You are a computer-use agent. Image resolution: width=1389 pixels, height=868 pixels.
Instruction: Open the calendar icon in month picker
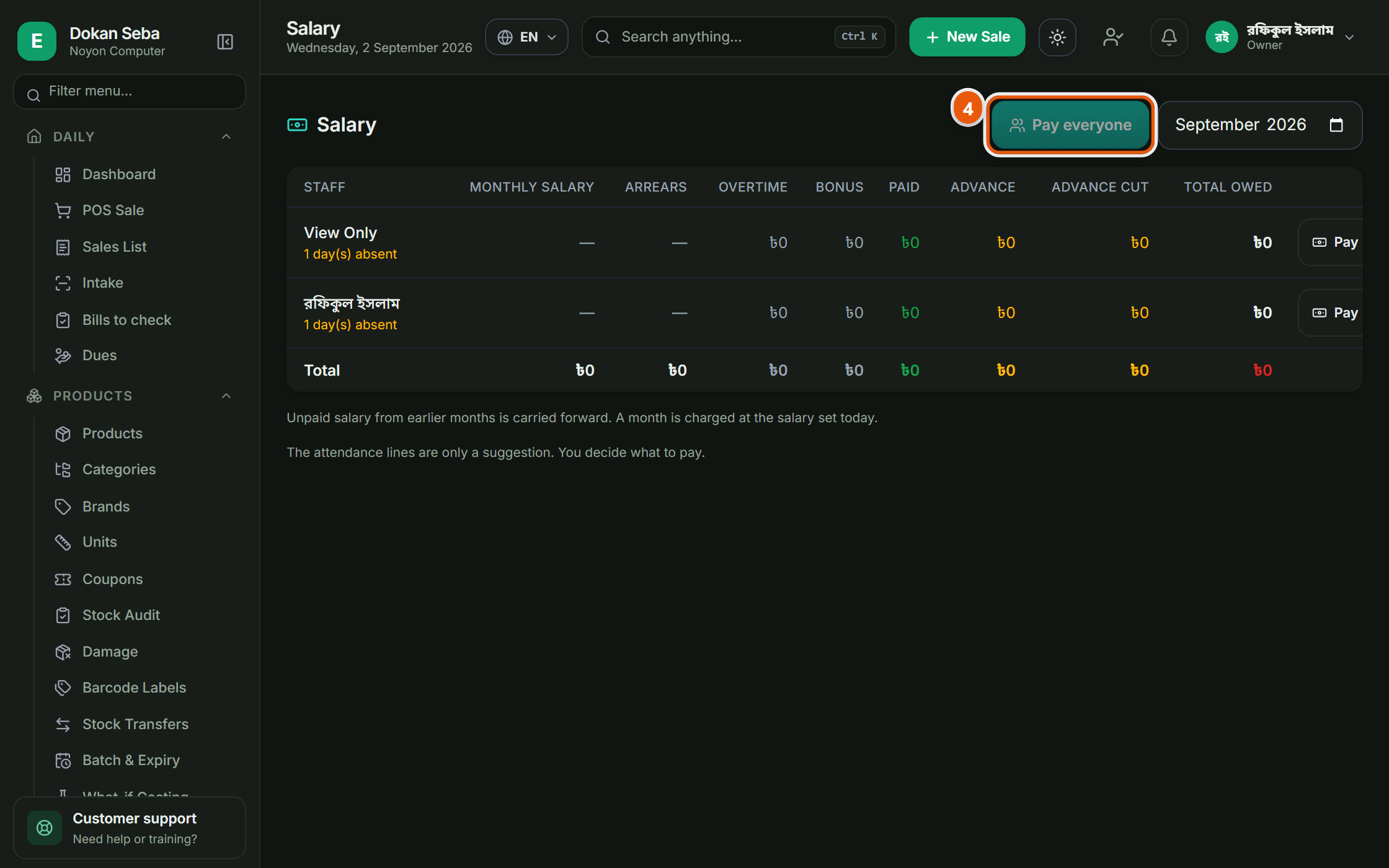click(x=1336, y=125)
